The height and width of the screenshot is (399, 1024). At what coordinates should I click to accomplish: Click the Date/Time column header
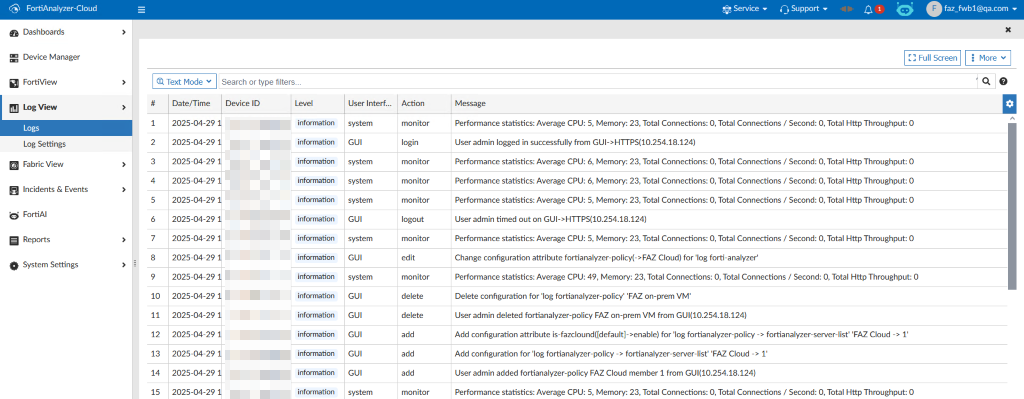click(195, 104)
